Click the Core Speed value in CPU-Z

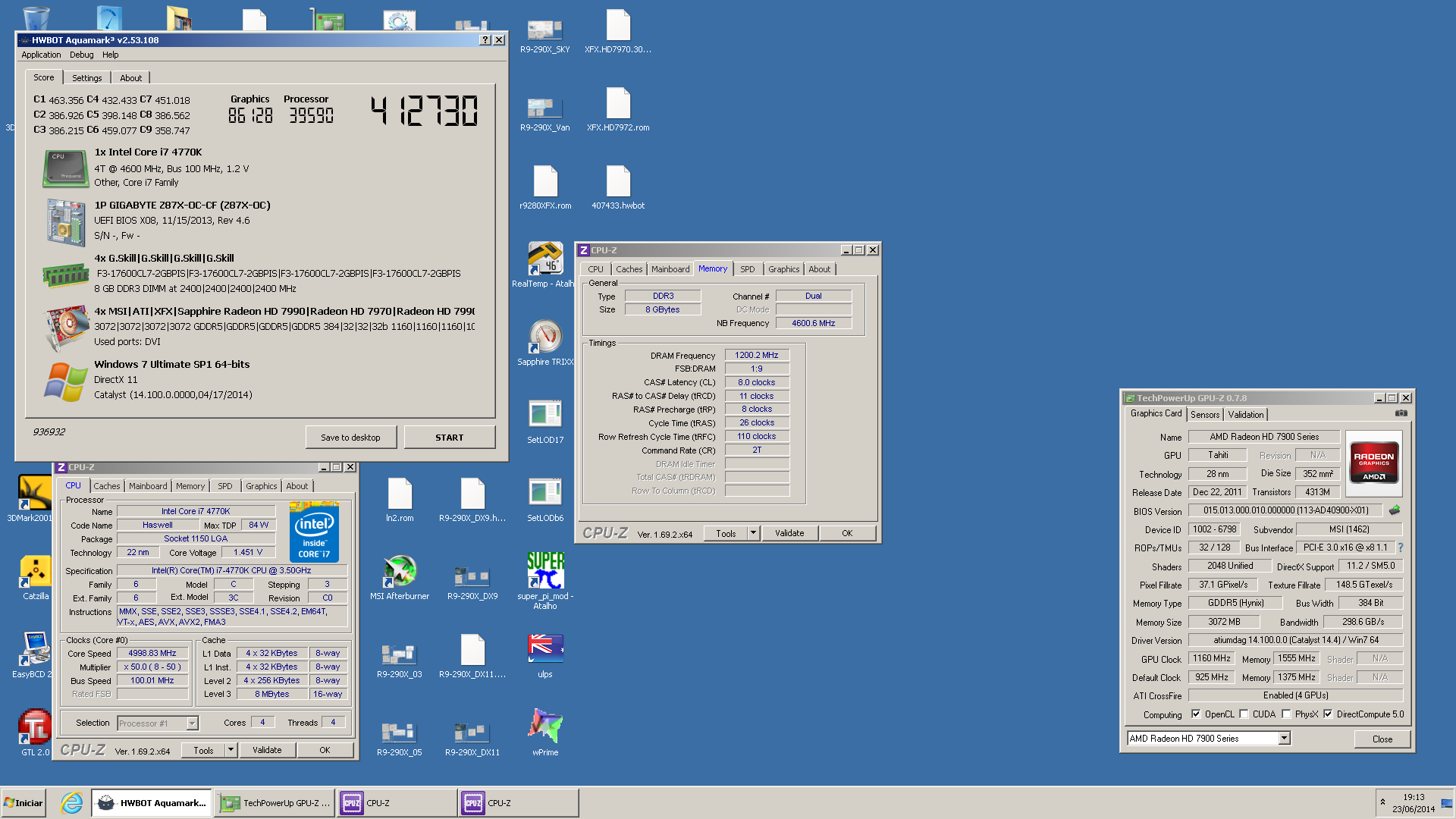pos(152,653)
